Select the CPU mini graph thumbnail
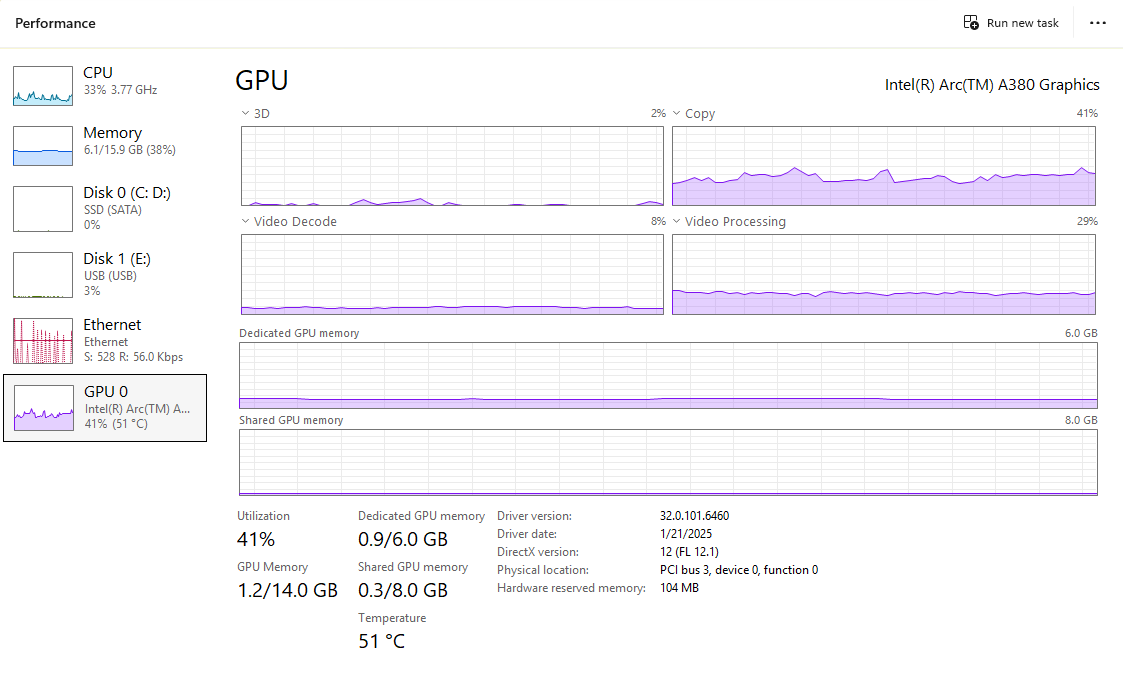 (x=43, y=86)
